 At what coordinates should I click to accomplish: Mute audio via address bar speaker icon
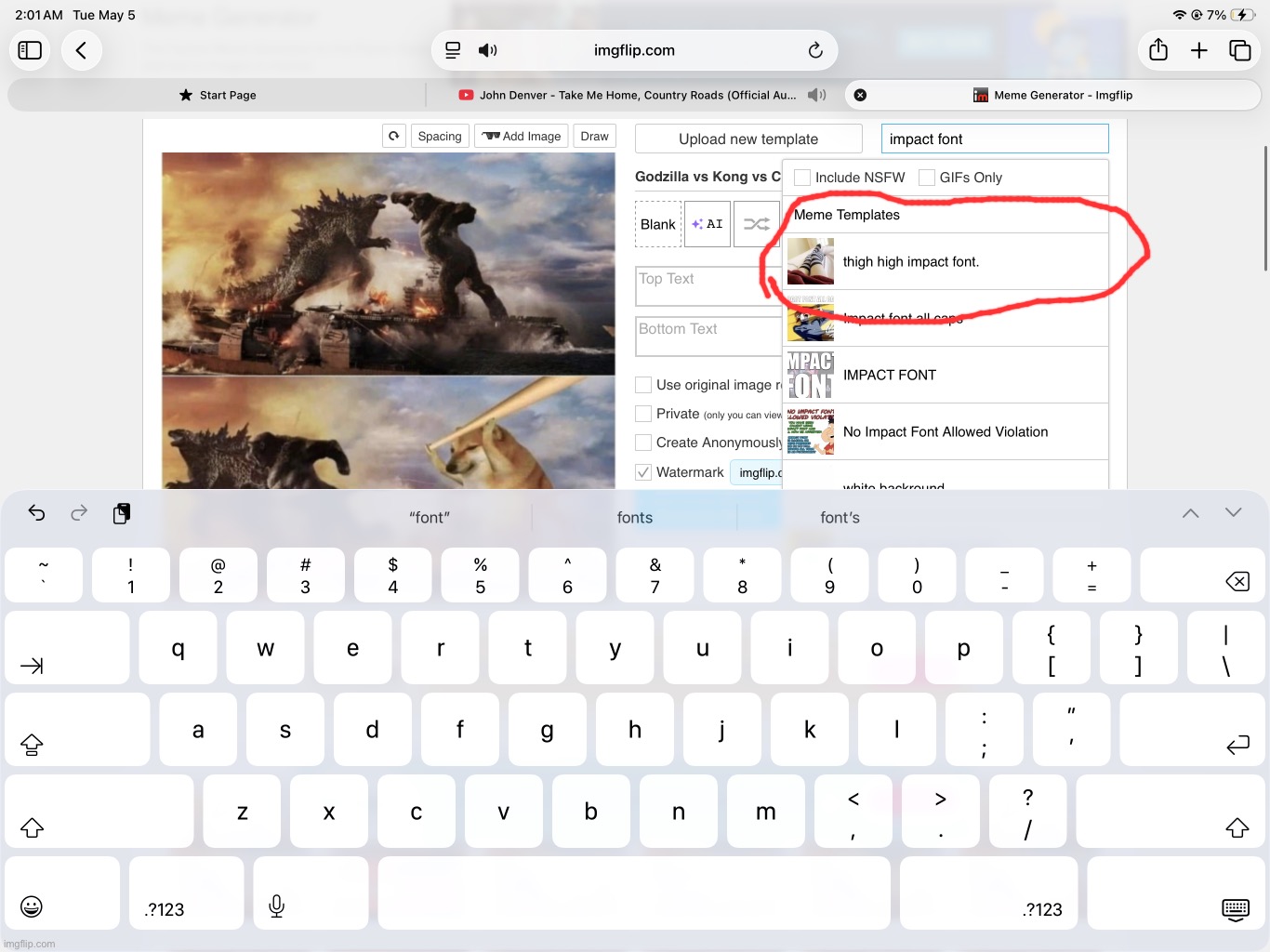pyautogui.click(x=488, y=50)
